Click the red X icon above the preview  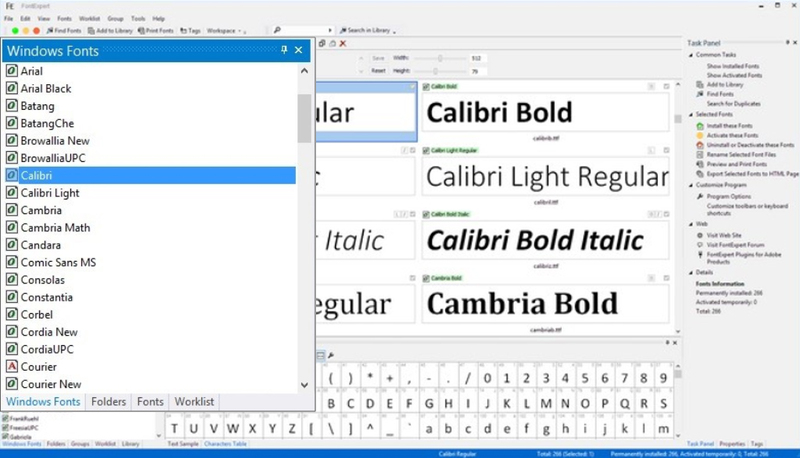click(x=343, y=43)
